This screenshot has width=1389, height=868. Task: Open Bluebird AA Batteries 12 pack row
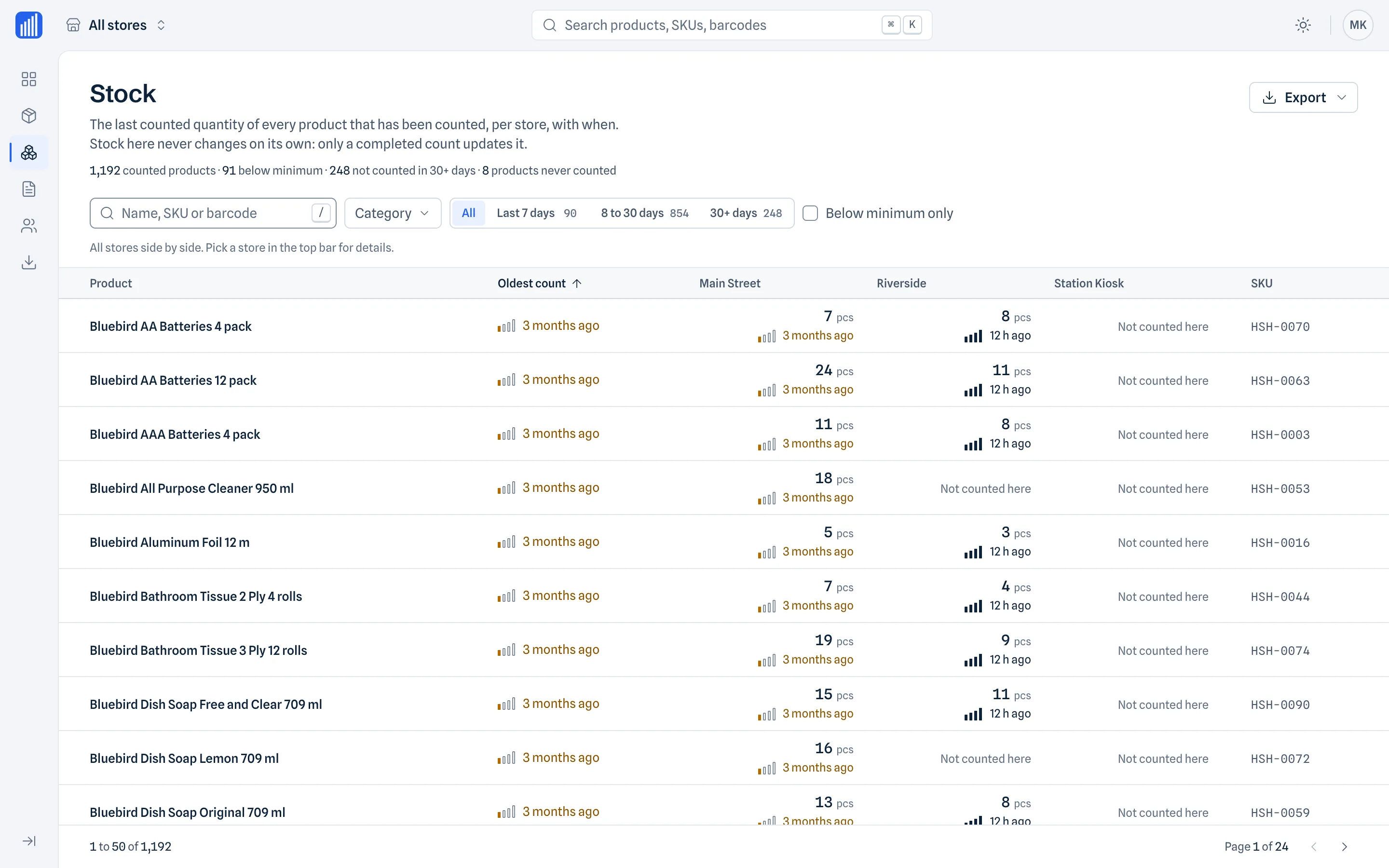(x=723, y=380)
